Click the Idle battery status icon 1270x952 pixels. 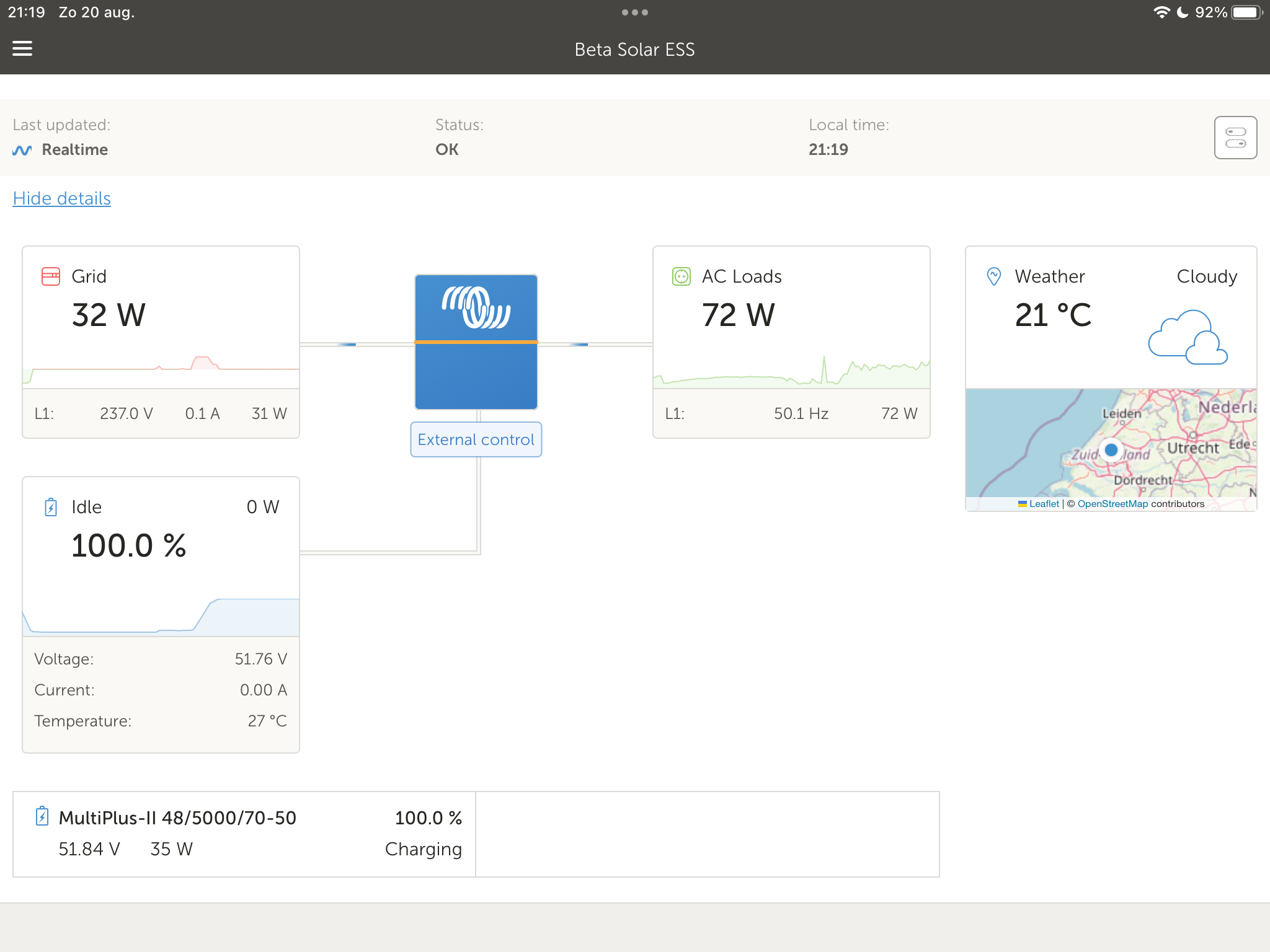51,507
